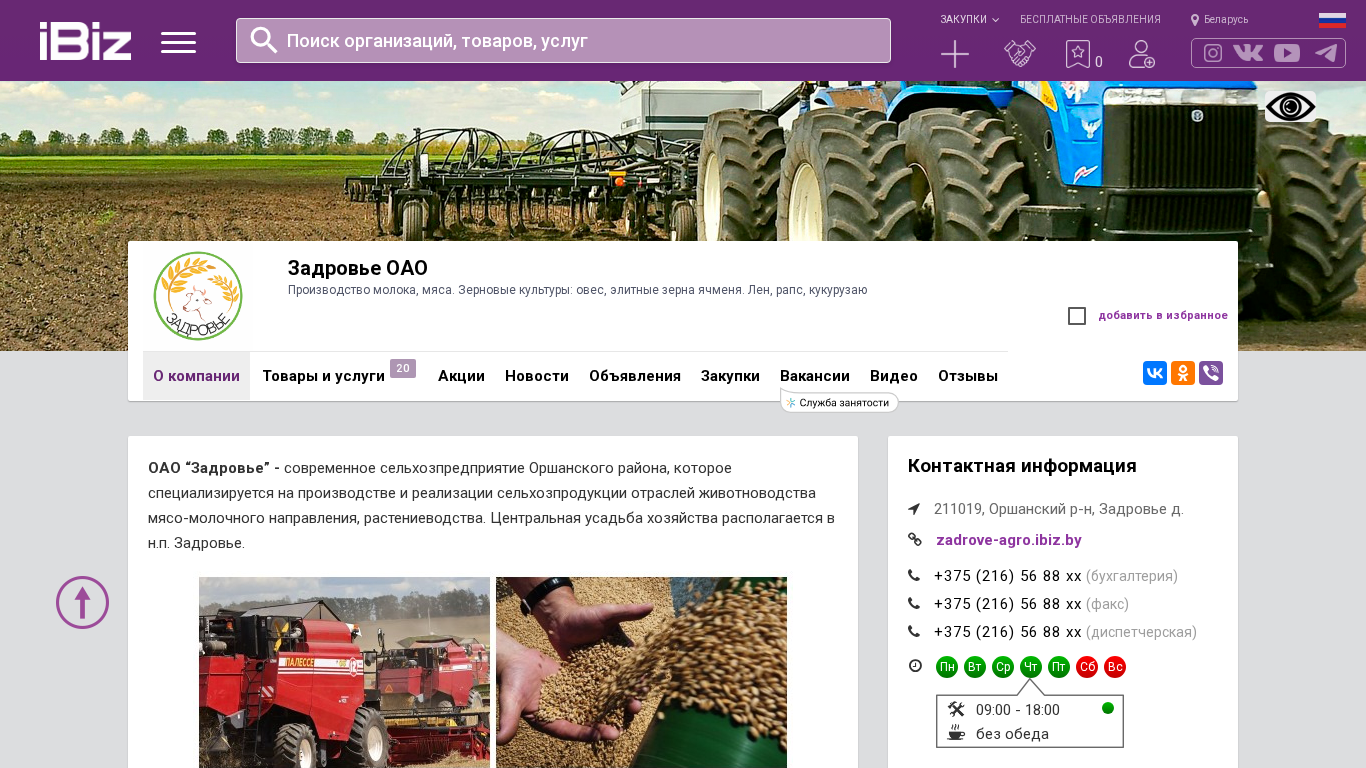Viewport: 1366px width, 768px height.
Task: Open the red combine harvester photo
Action: pyautogui.click(x=344, y=672)
